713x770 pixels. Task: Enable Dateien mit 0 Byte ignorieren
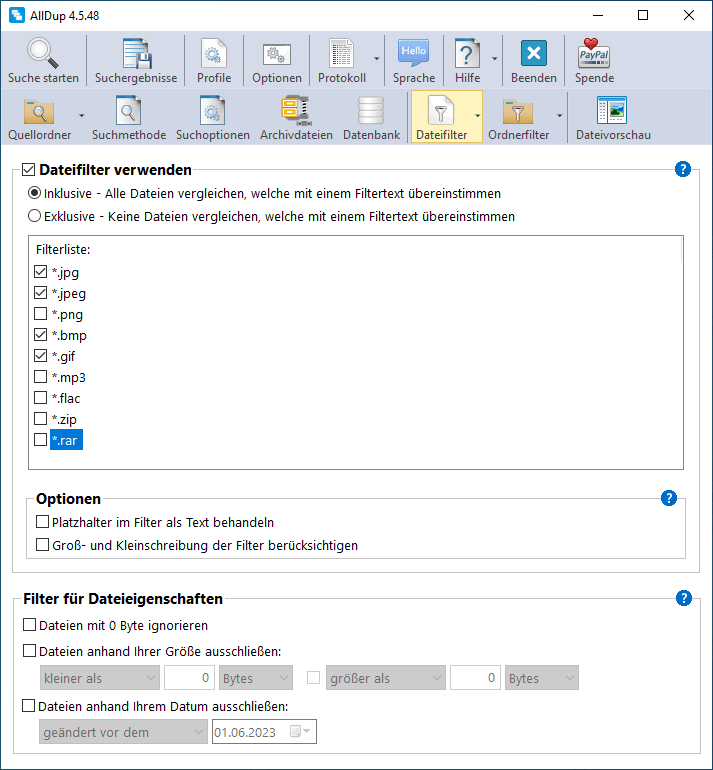coord(29,626)
